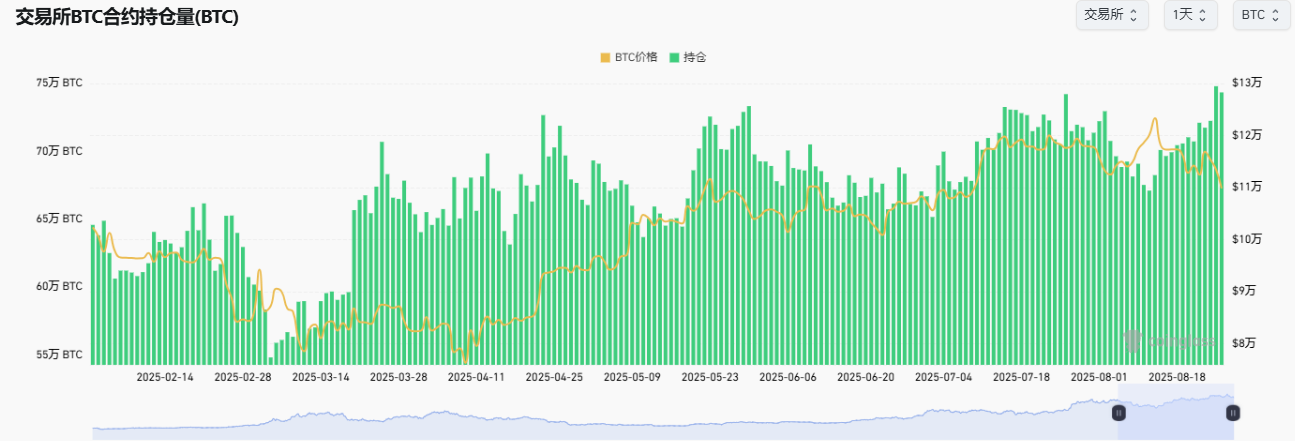Click the green swatch beside 持仓
Screen dimensions: 1295x441
(675, 57)
